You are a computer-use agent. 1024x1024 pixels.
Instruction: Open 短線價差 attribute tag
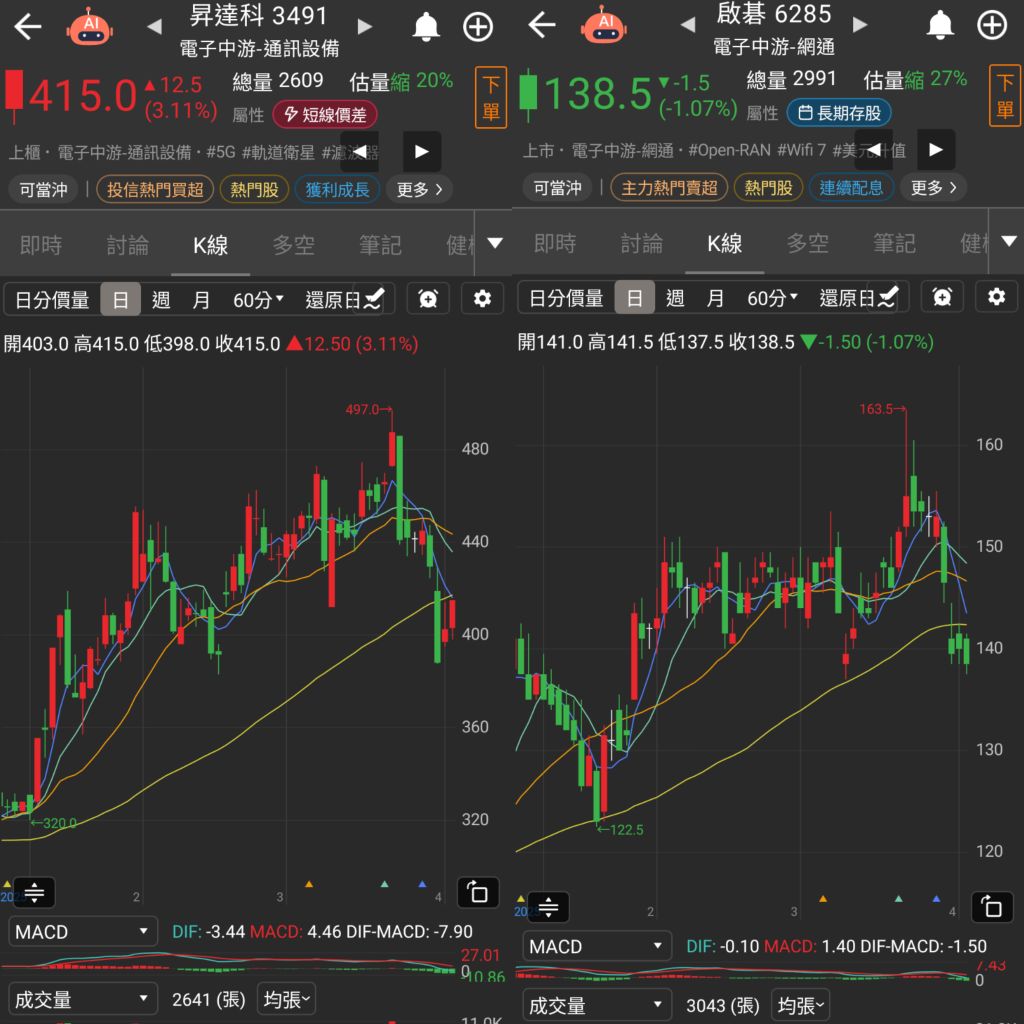[x=325, y=115]
